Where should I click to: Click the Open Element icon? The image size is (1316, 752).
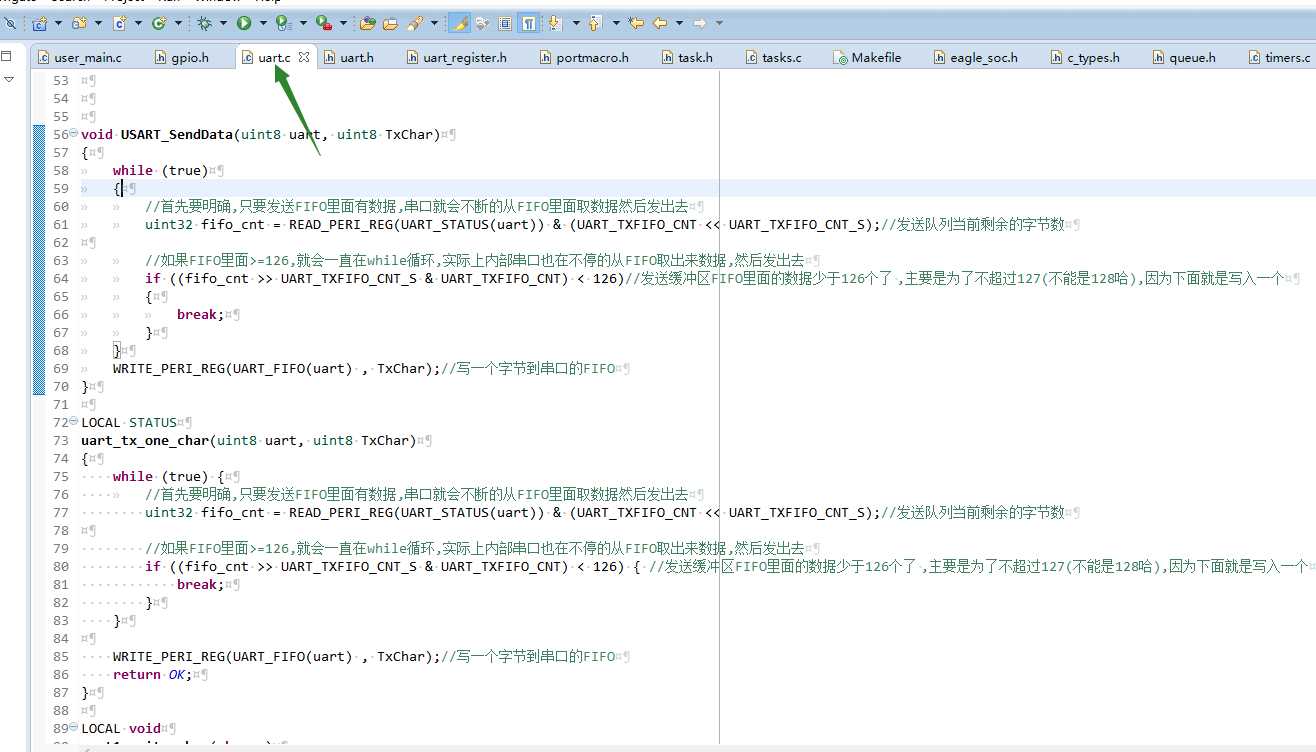point(367,22)
